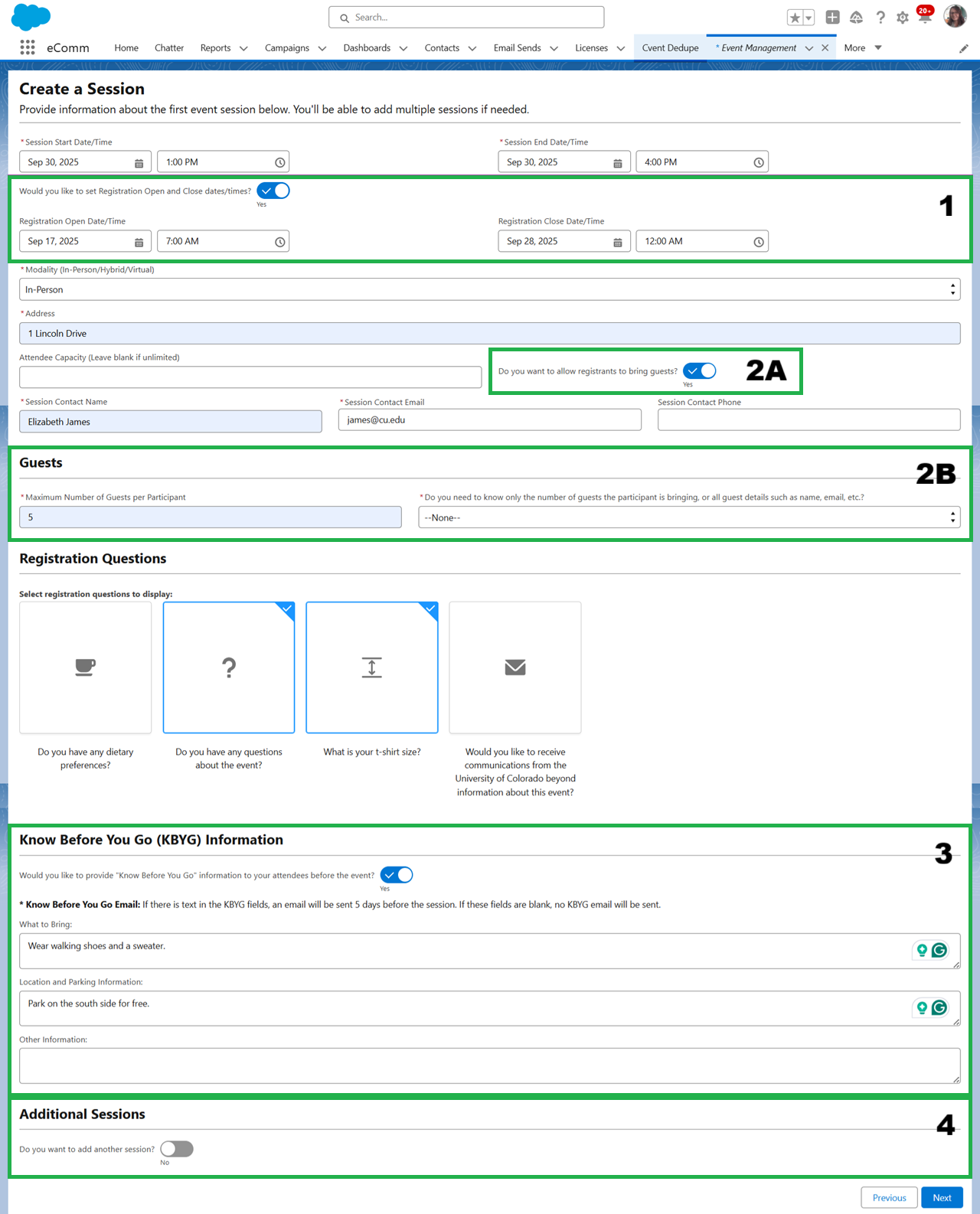Open the App Launcher grid icon

[28, 47]
